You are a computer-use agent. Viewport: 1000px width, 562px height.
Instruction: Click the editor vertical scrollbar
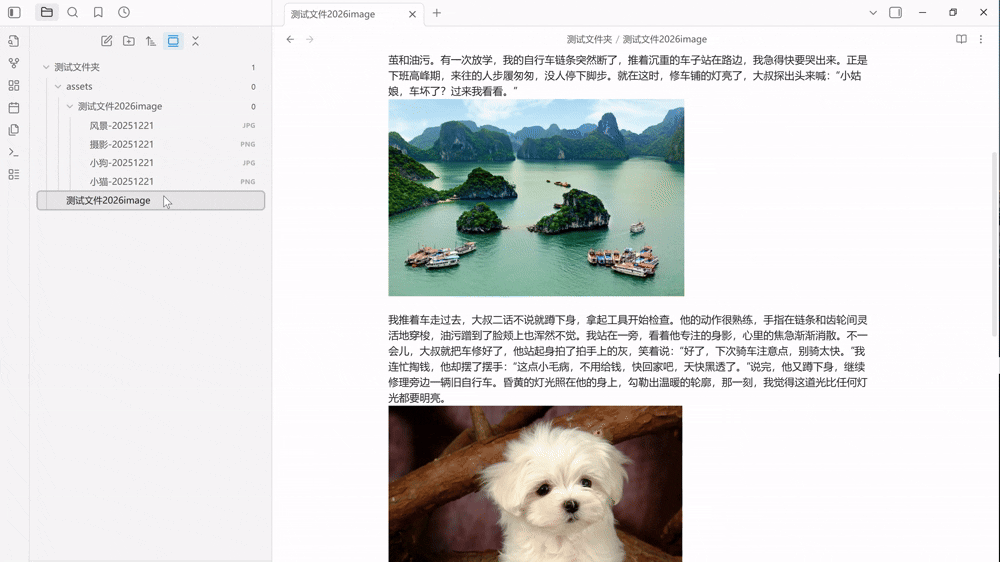[995, 244]
